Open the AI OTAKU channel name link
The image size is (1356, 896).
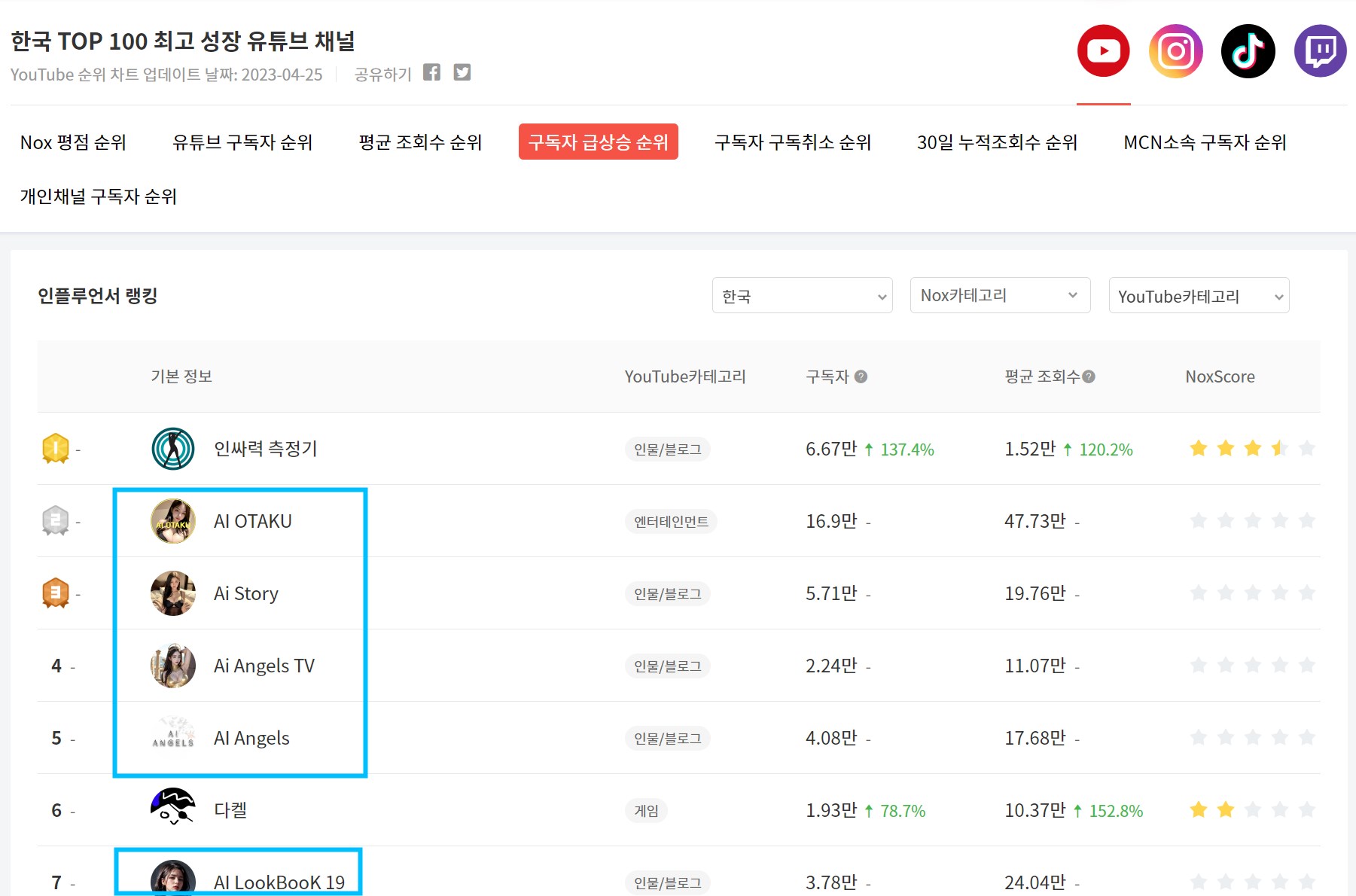(253, 521)
